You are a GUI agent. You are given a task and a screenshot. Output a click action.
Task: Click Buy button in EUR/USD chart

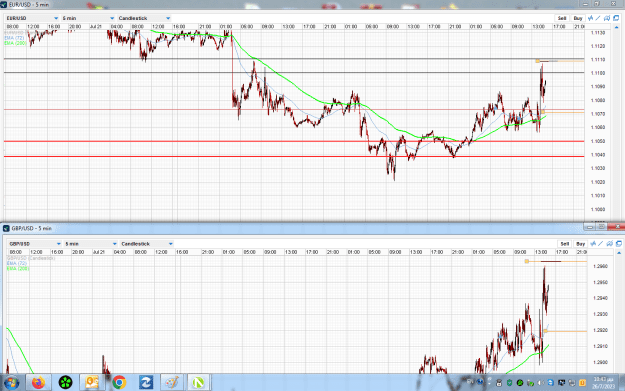point(578,18)
